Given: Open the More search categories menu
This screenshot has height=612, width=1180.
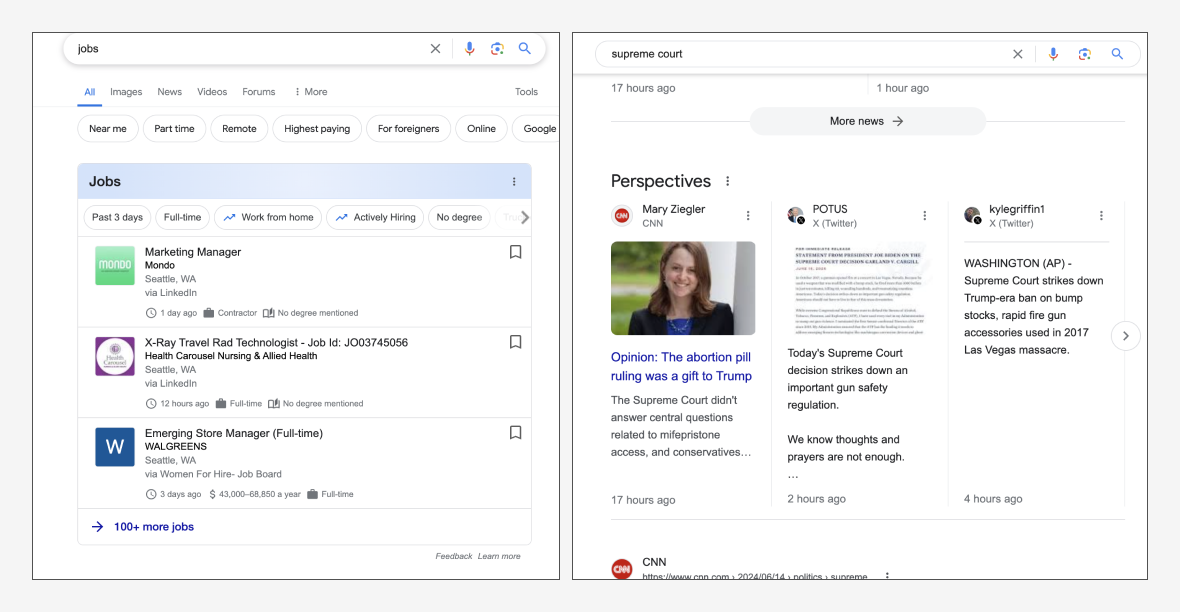Looking at the screenshot, I should [310, 92].
